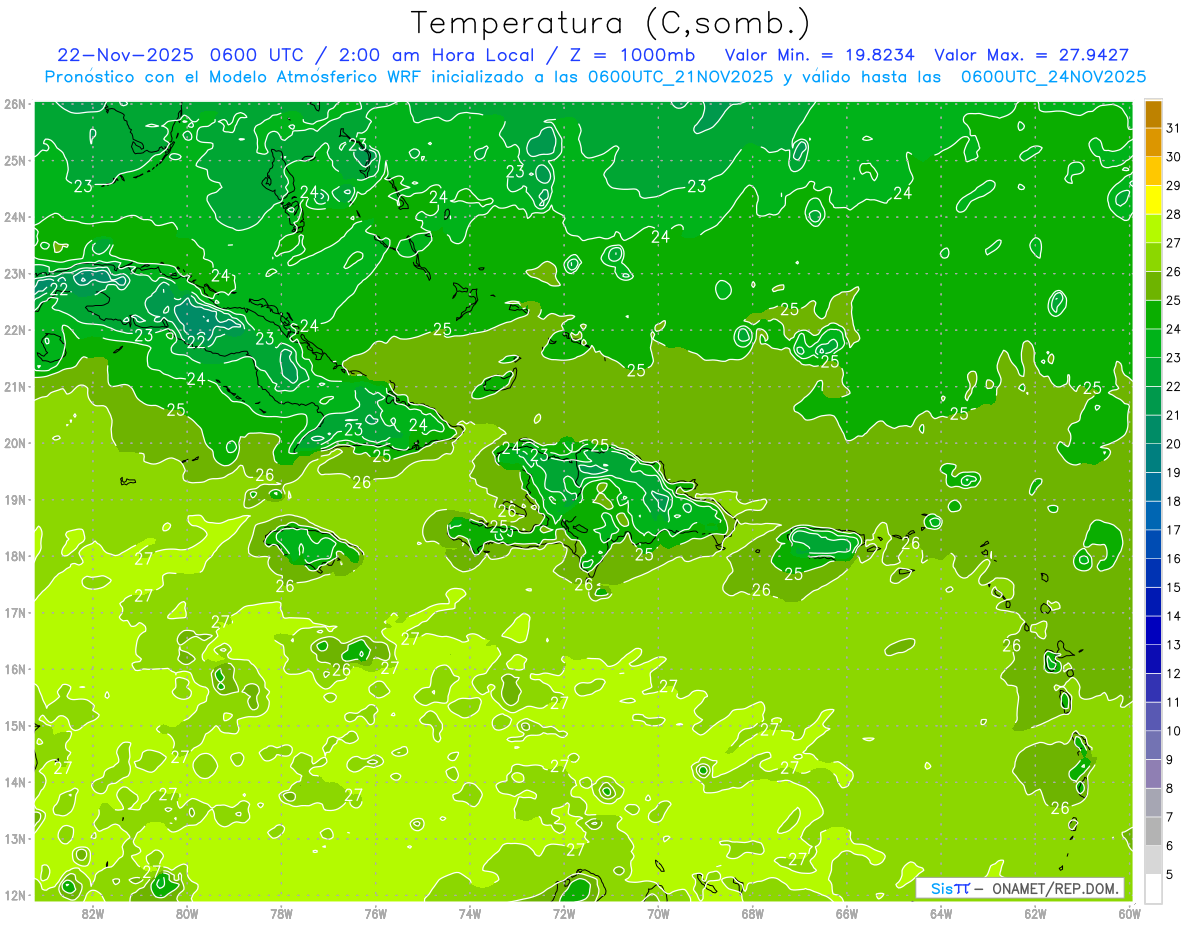
Task: Click the '82W' longitude axis label
Action: tap(93, 912)
